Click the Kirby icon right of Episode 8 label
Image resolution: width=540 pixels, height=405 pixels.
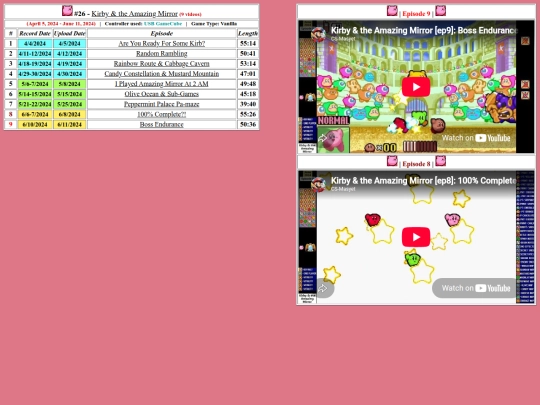pos(440,161)
